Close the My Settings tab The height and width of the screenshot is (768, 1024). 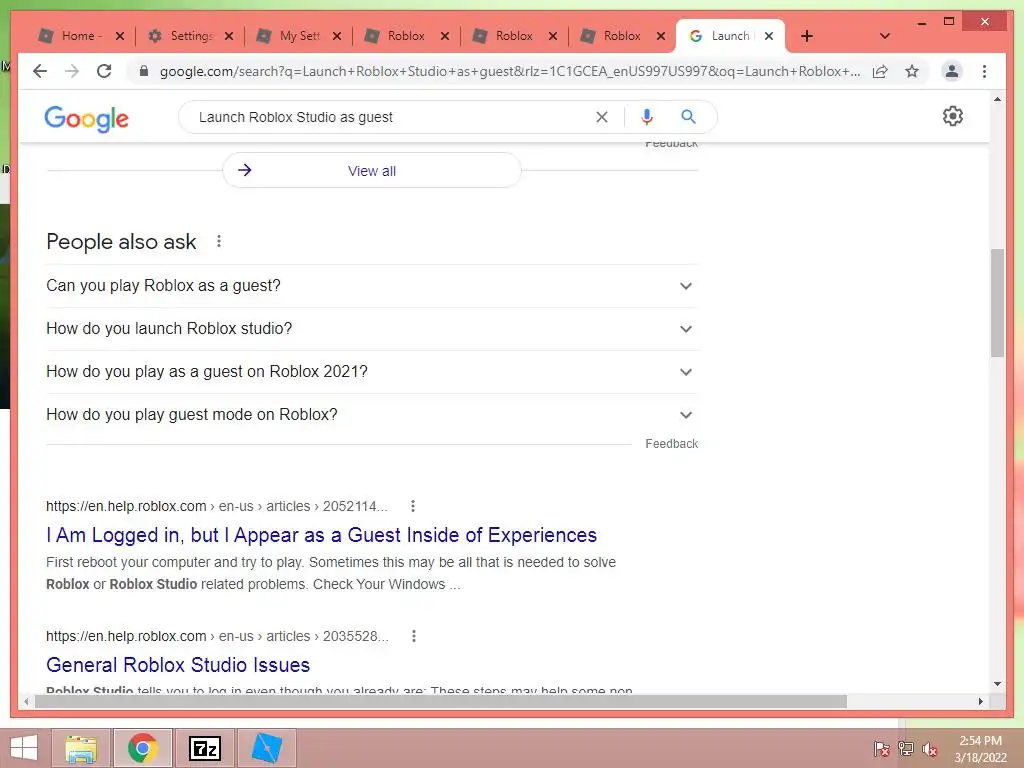[x=336, y=36]
